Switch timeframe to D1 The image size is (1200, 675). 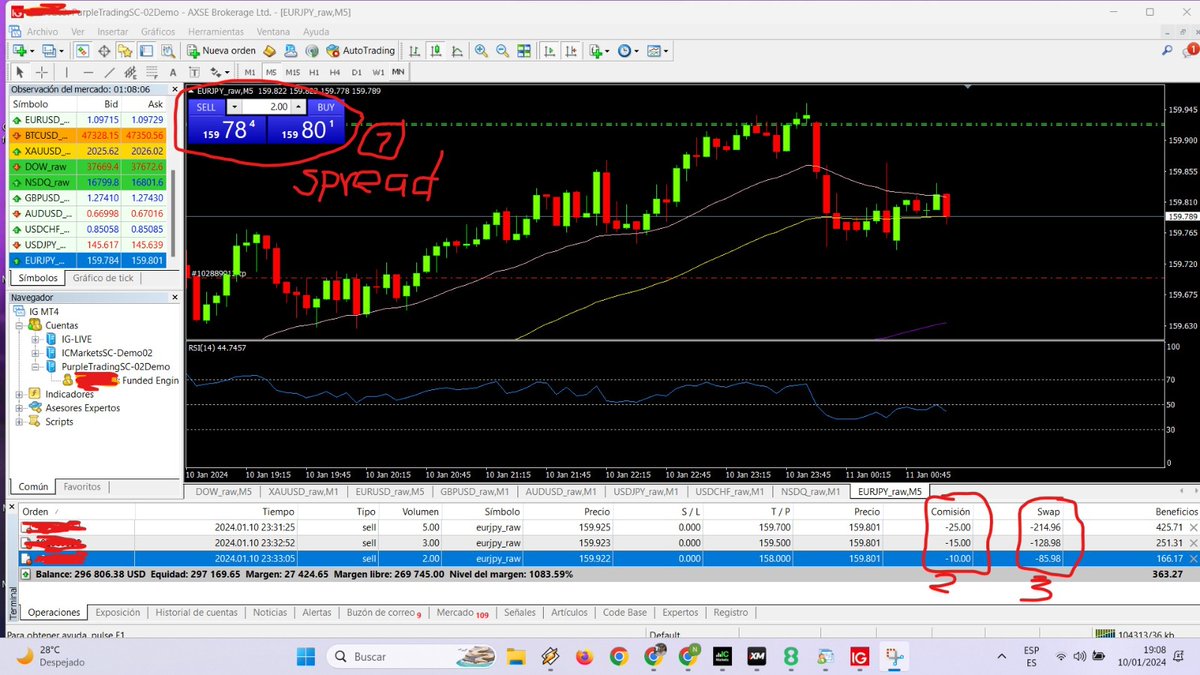357,72
